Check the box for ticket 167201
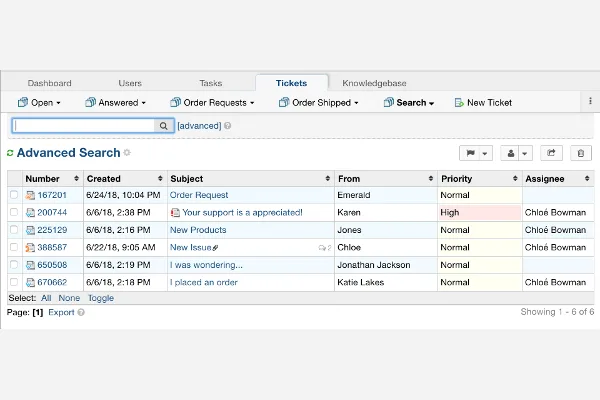Viewport: 600px width, 400px height. click(14, 195)
